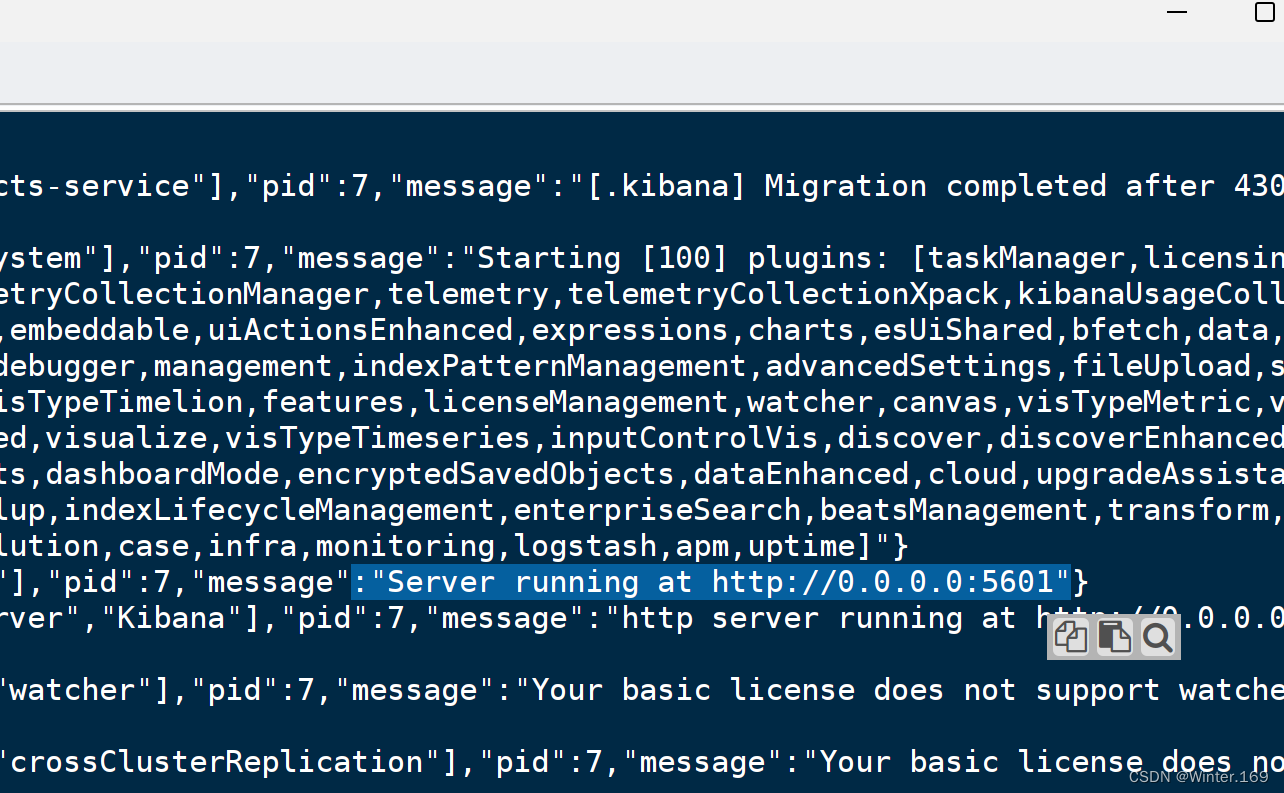The image size is (1284, 793).
Task: Click "visTypeTimeseries" plugin name
Action: coord(378,438)
